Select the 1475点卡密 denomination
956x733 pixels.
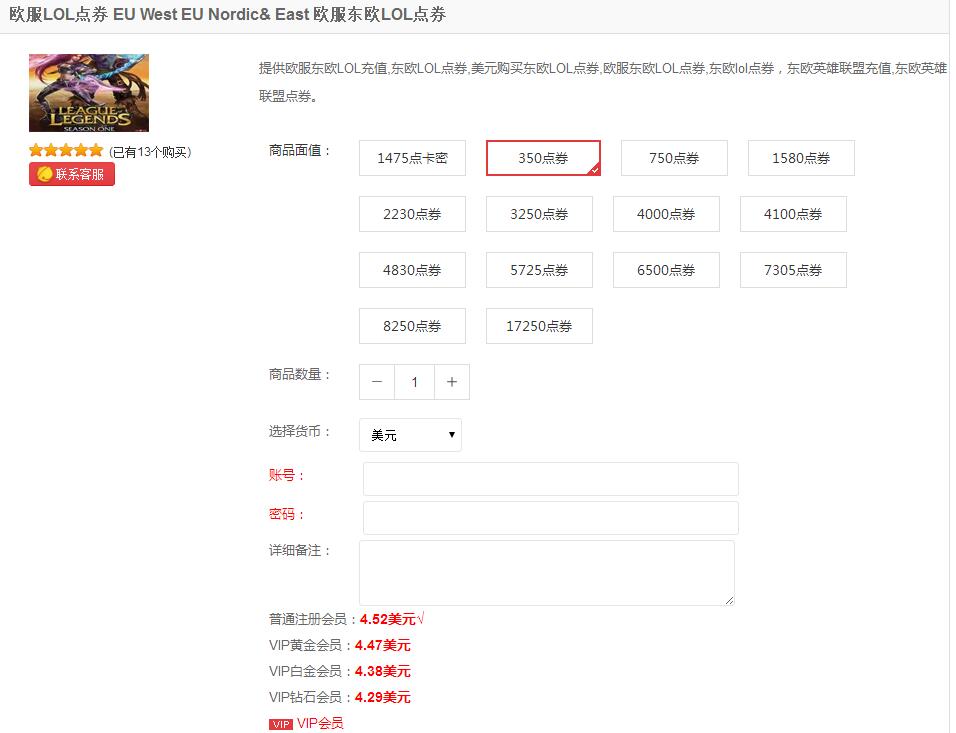click(412, 158)
